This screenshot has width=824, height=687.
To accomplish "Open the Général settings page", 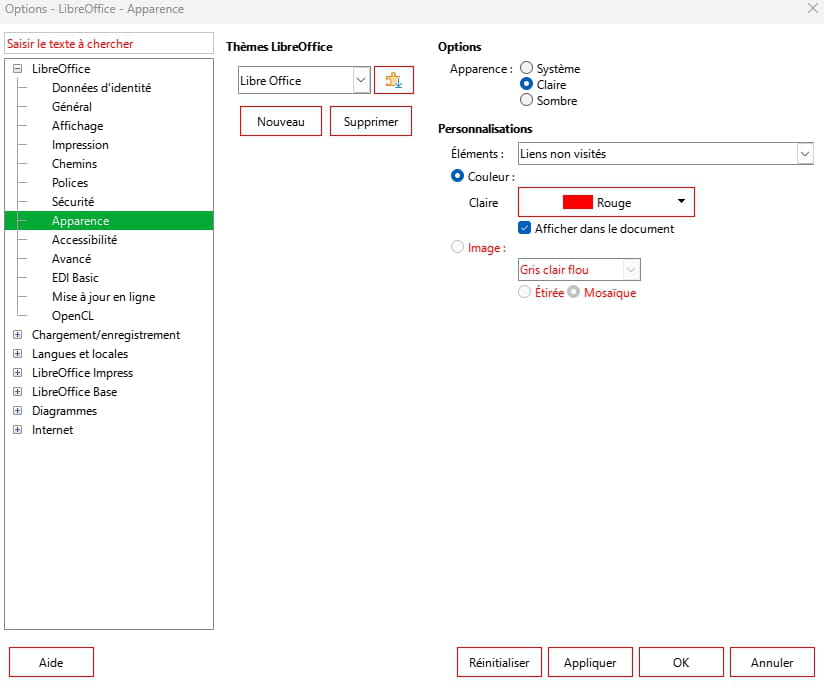I will 71,107.
